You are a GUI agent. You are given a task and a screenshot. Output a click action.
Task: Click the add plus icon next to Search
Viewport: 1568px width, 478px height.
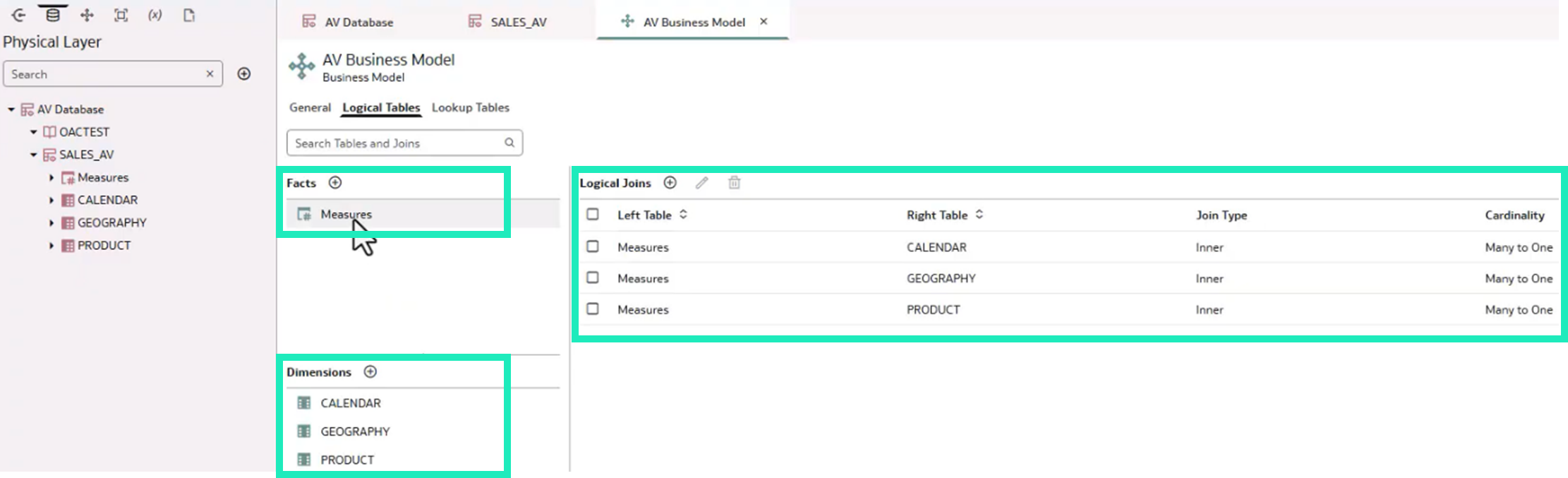pos(244,73)
